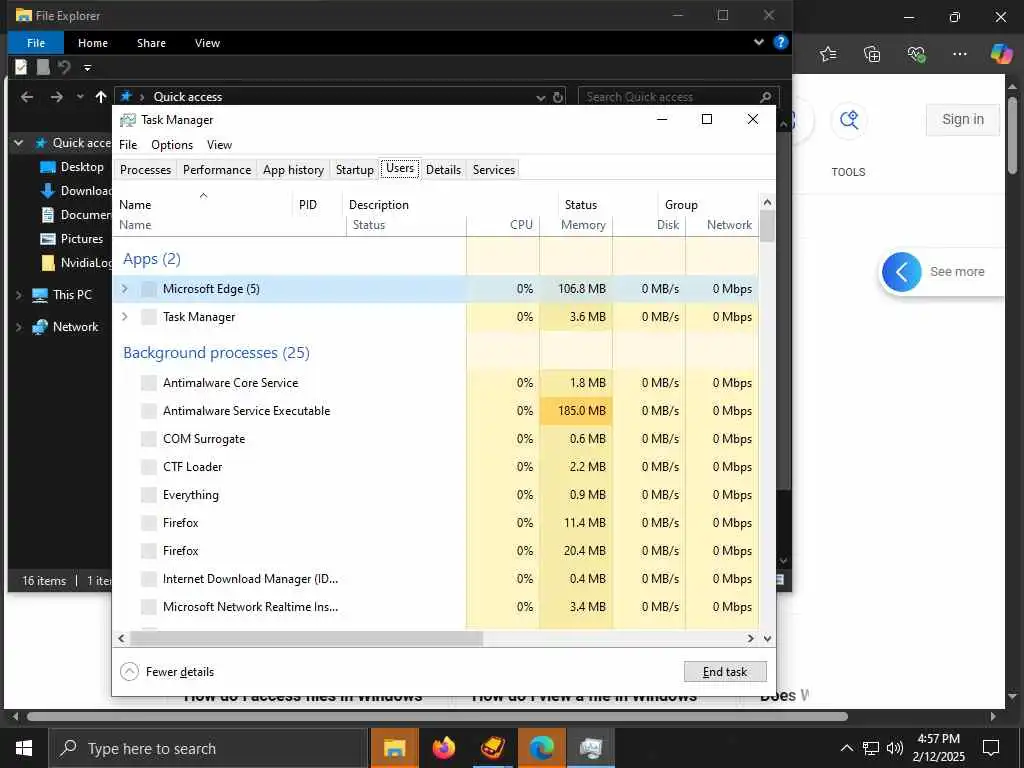Show hidden system tray icons
Image resolution: width=1024 pixels, height=768 pixels.
coord(846,748)
